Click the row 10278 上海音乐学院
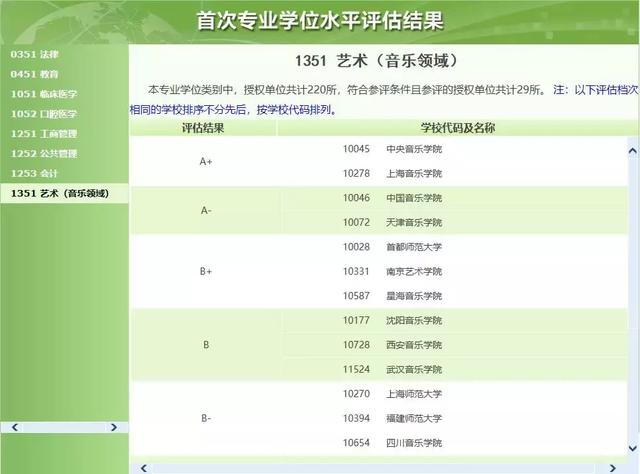The height and width of the screenshot is (474, 640). tap(454, 174)
